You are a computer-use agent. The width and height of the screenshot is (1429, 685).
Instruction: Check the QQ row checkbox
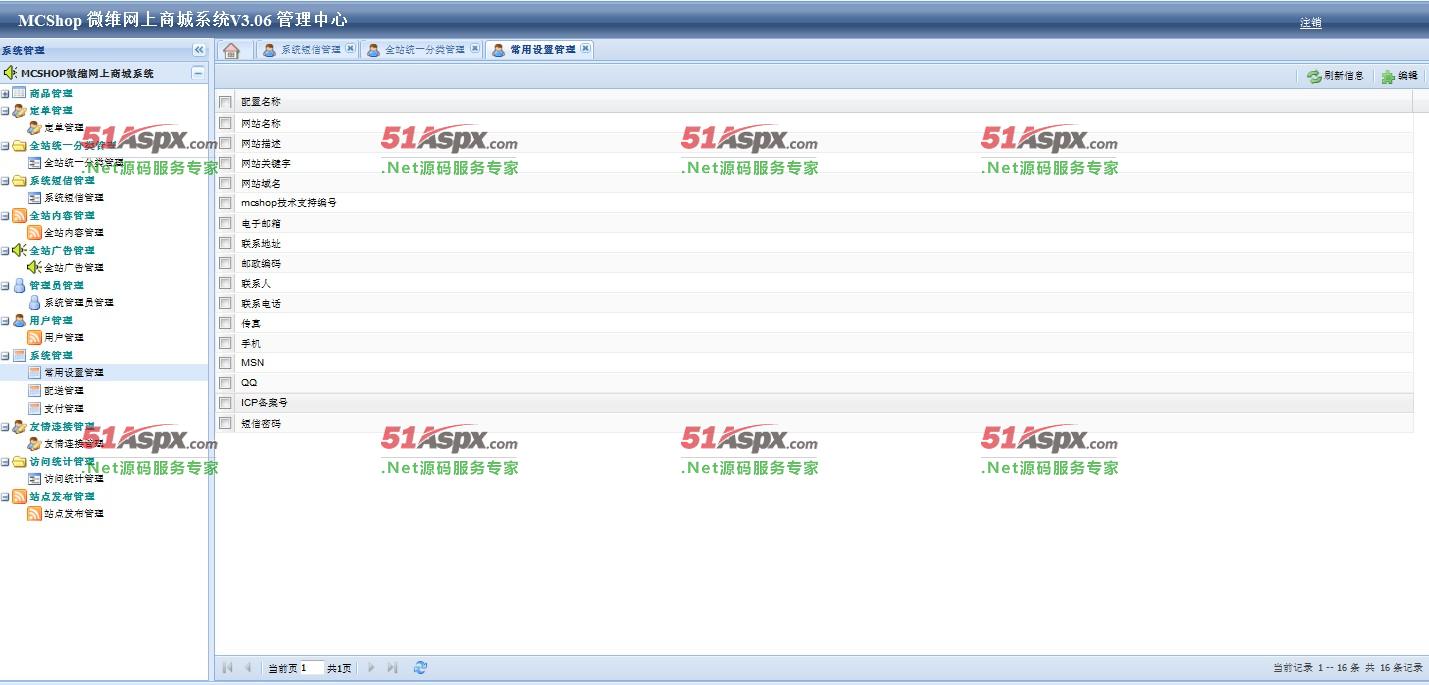(225, 383)
